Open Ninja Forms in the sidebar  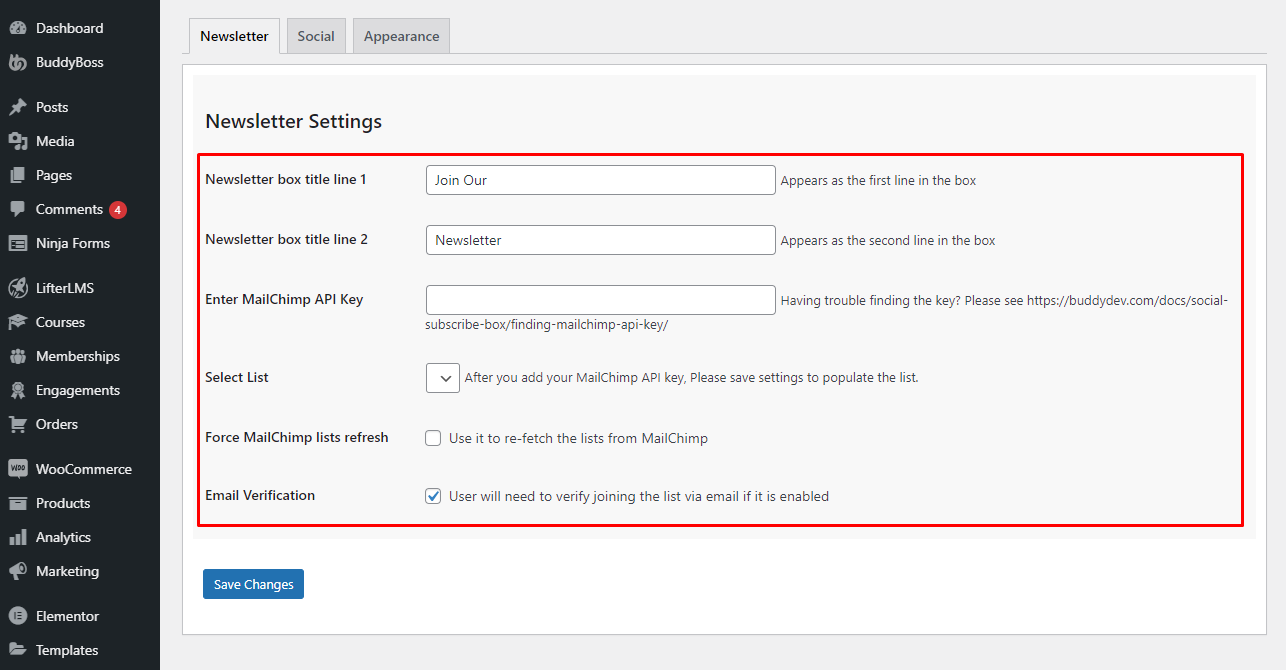tap(72, 243)
